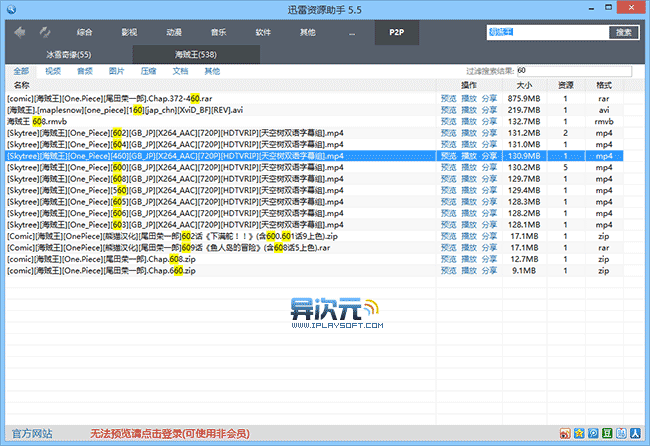Viewport: 650px width, 446px height.
Task: Select file '海贼王 608.rmvb'
Action: [37, 121]
